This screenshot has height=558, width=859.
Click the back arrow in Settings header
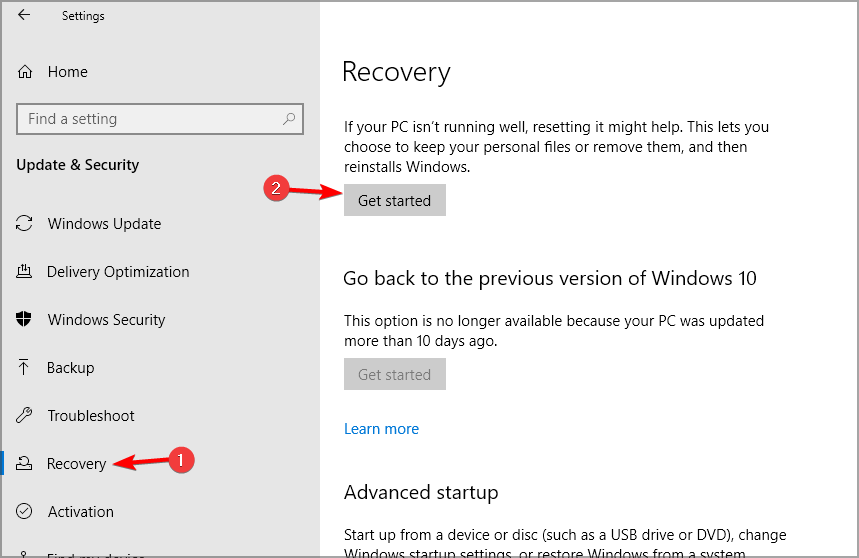click(24, 15)
